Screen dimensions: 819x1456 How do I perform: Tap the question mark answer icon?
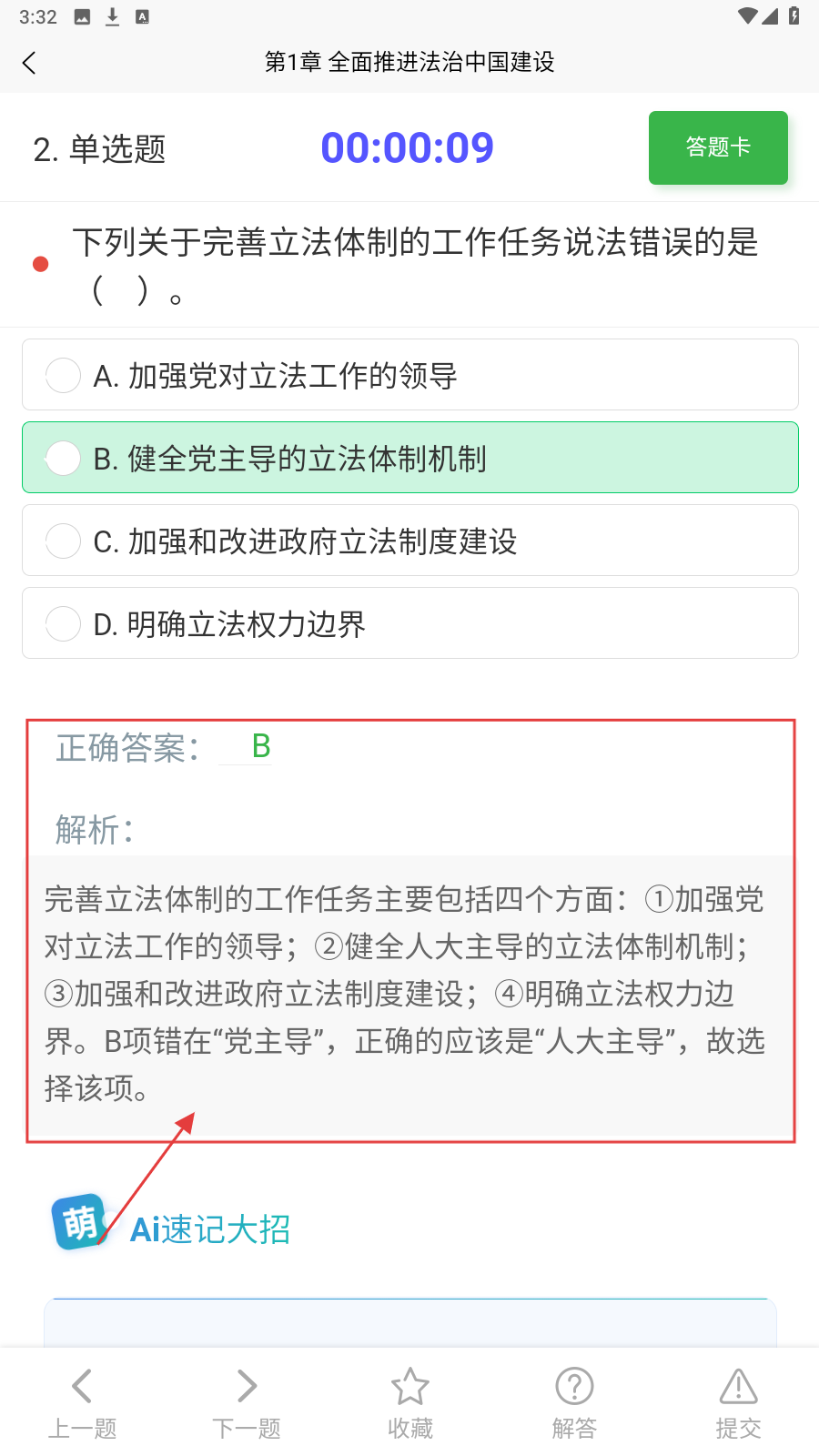574,1386
